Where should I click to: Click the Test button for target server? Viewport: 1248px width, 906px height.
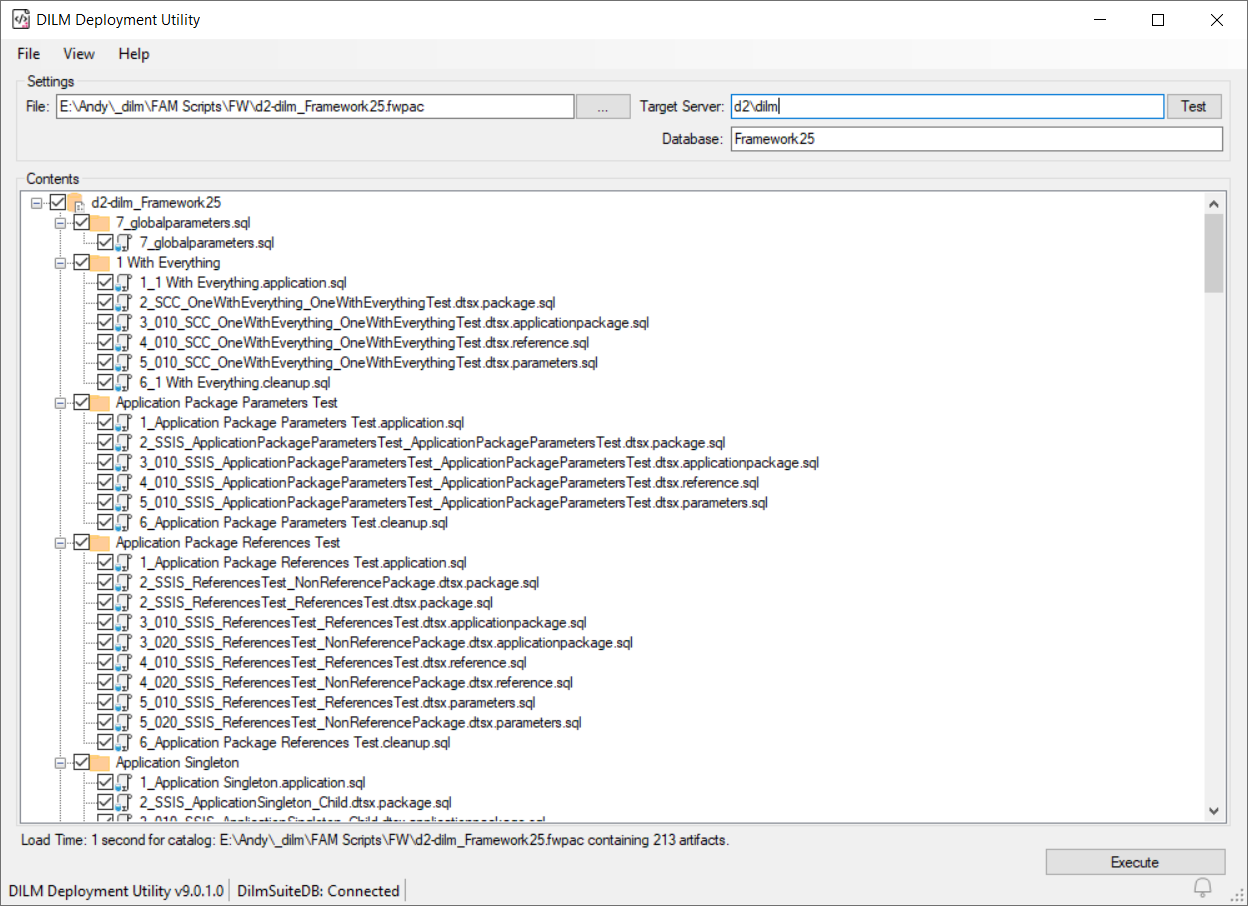point(1193,106)
